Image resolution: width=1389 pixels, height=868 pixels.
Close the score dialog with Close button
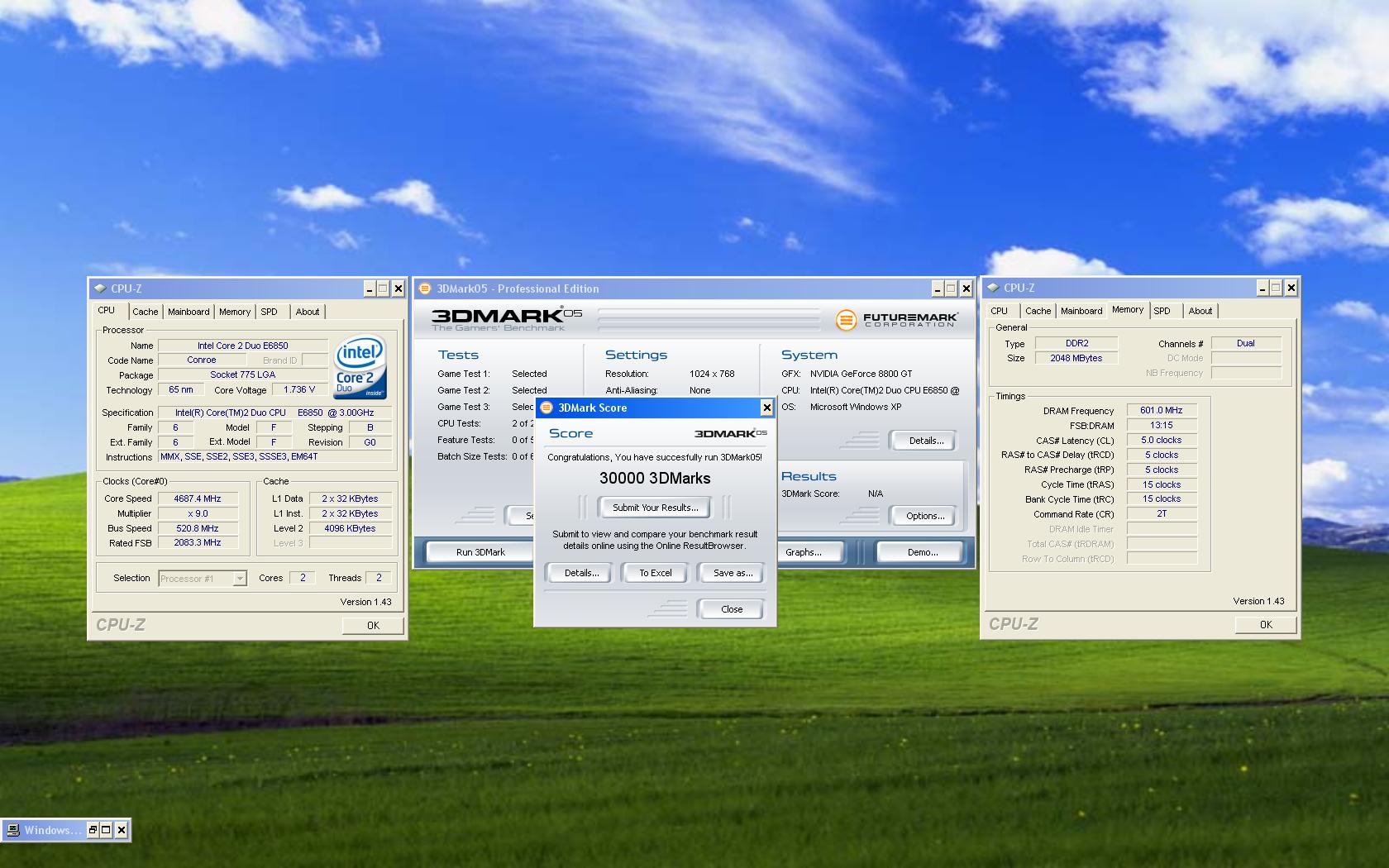pos(732,609)
